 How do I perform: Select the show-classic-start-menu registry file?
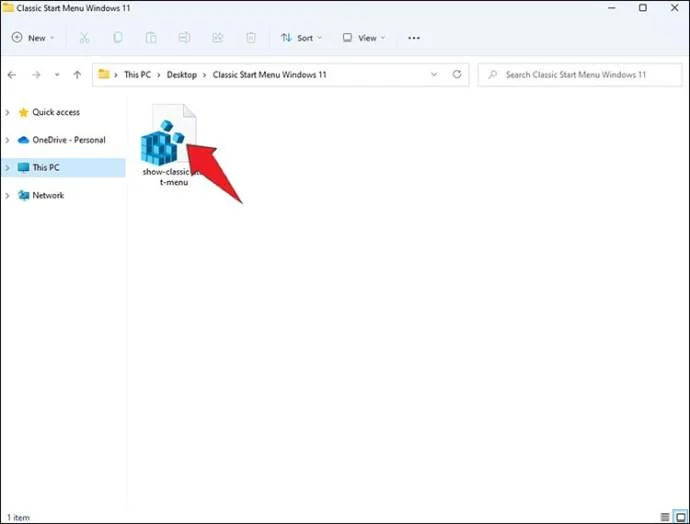[169, 146]
